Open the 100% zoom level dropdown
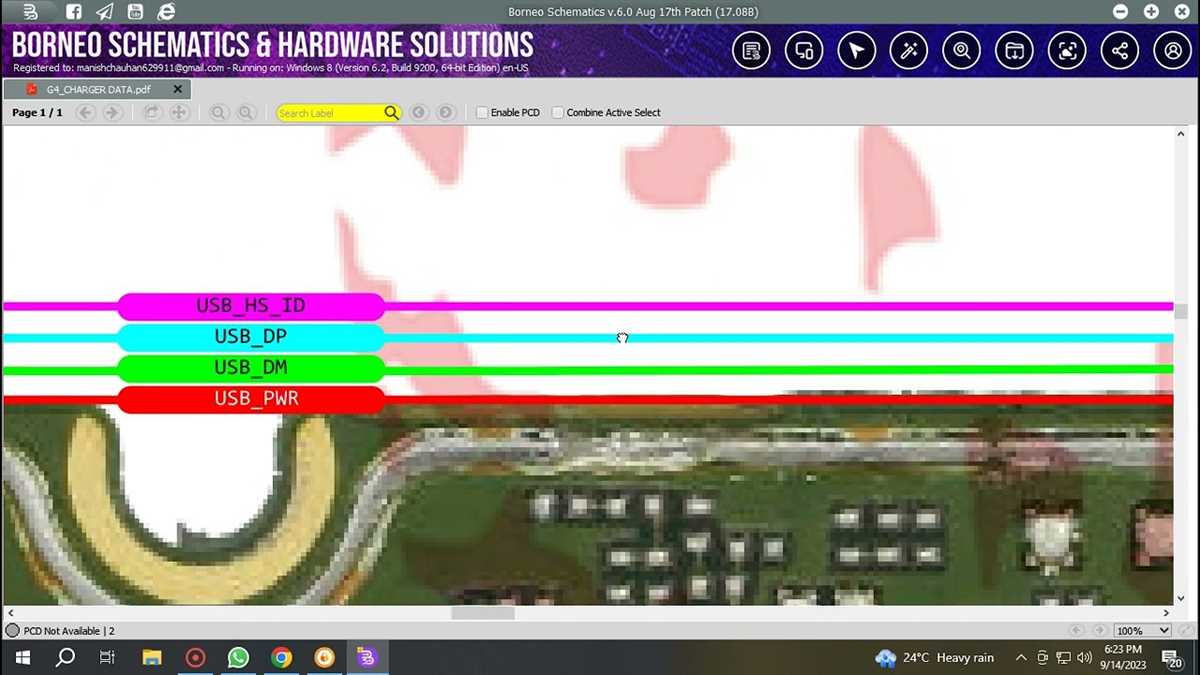 tap(1142, 631)
